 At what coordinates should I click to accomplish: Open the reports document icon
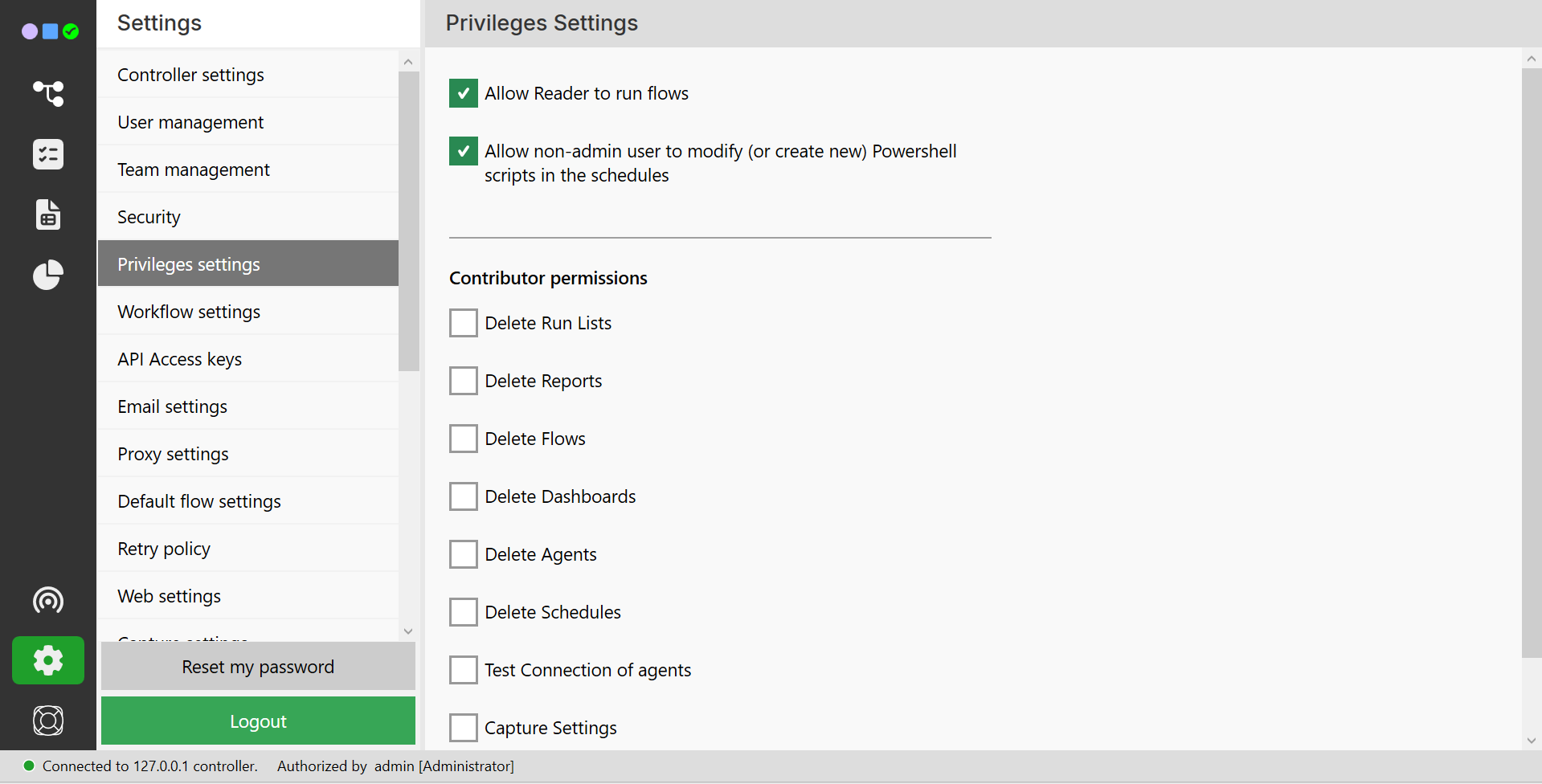(x=48, y=214)
